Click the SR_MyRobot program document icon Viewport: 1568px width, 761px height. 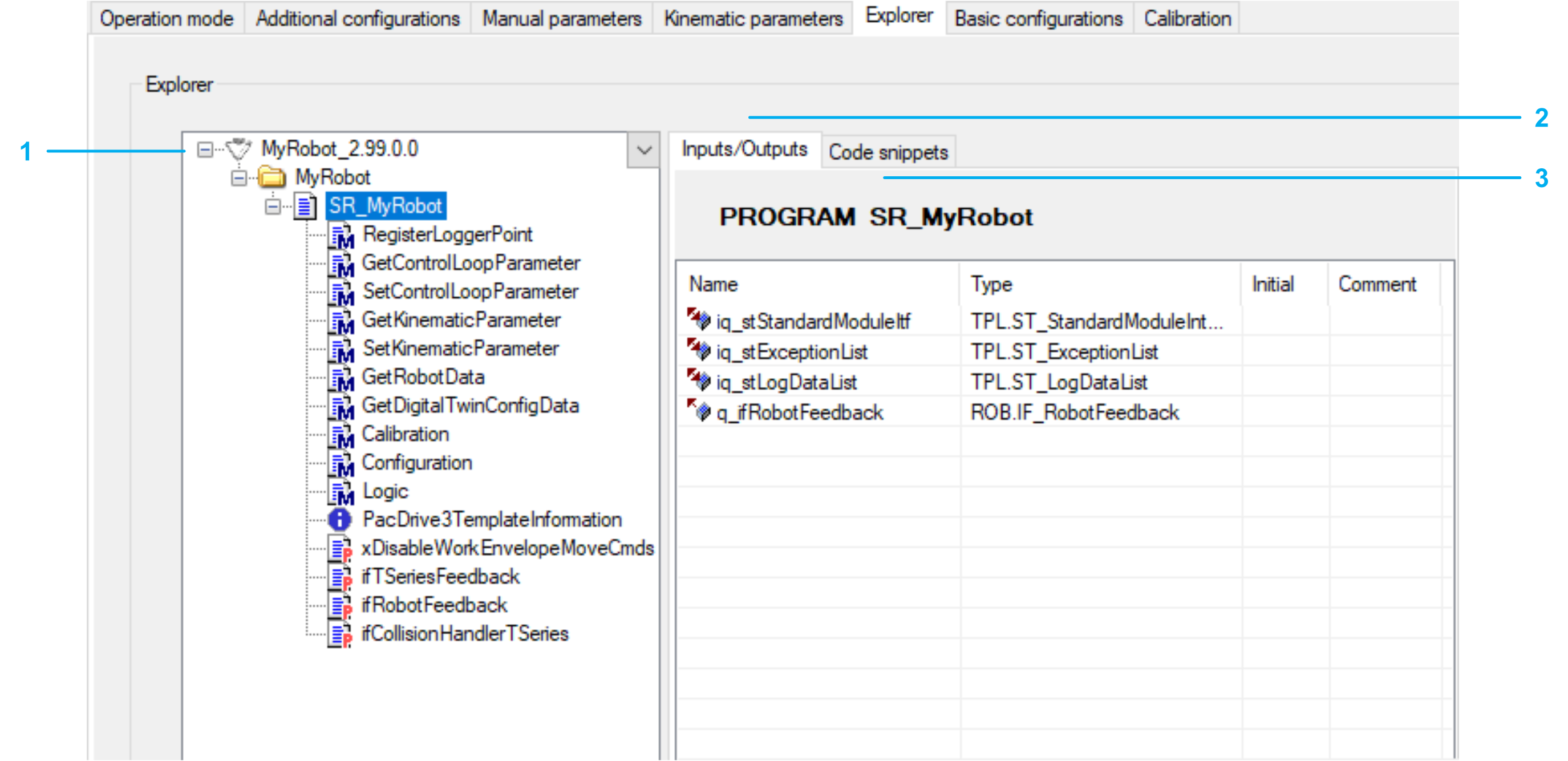pyautogui.click(x=305, y=207)
